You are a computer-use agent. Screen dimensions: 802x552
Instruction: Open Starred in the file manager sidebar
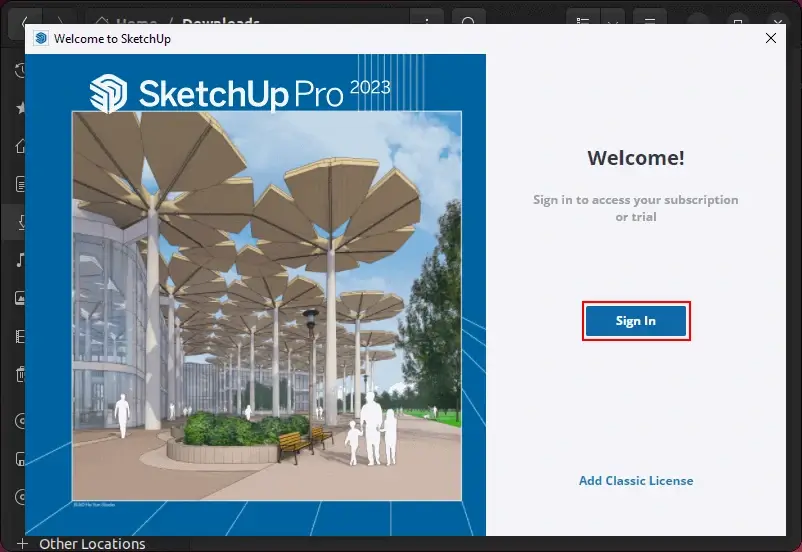click(x=20, y=108)
